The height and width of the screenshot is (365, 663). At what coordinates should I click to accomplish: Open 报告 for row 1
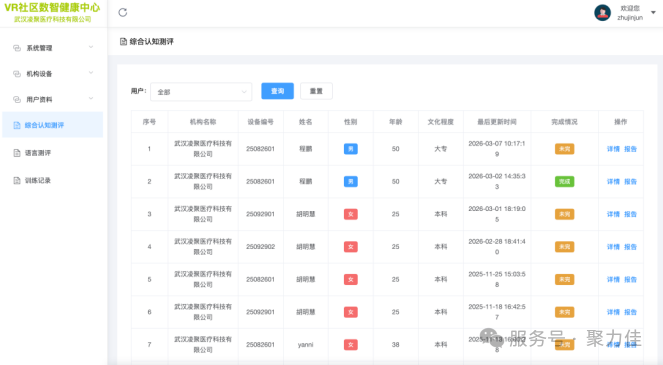click(630, 149)
